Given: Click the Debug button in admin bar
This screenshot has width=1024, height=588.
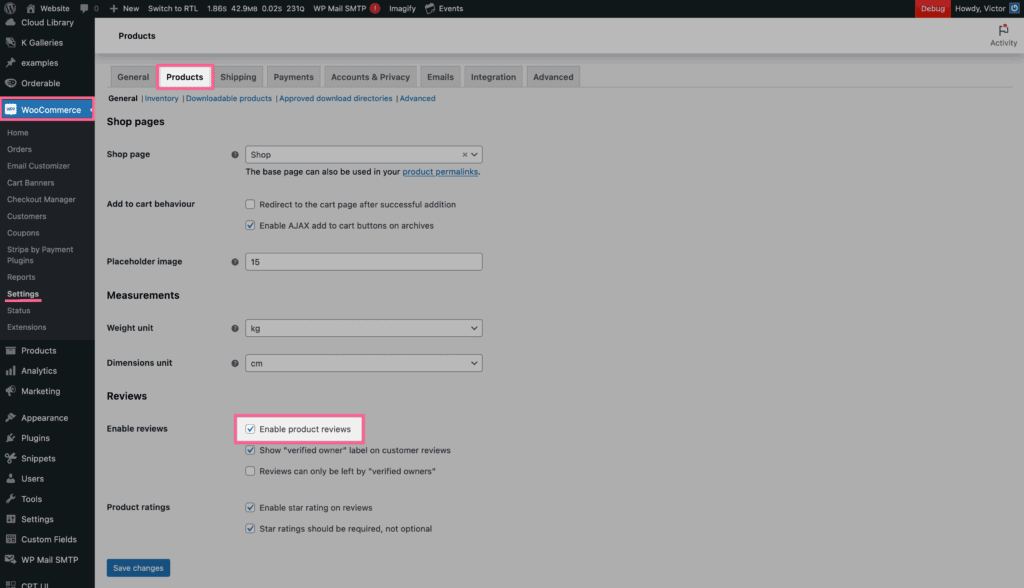Looking at the screenshot, I should 933,8.
